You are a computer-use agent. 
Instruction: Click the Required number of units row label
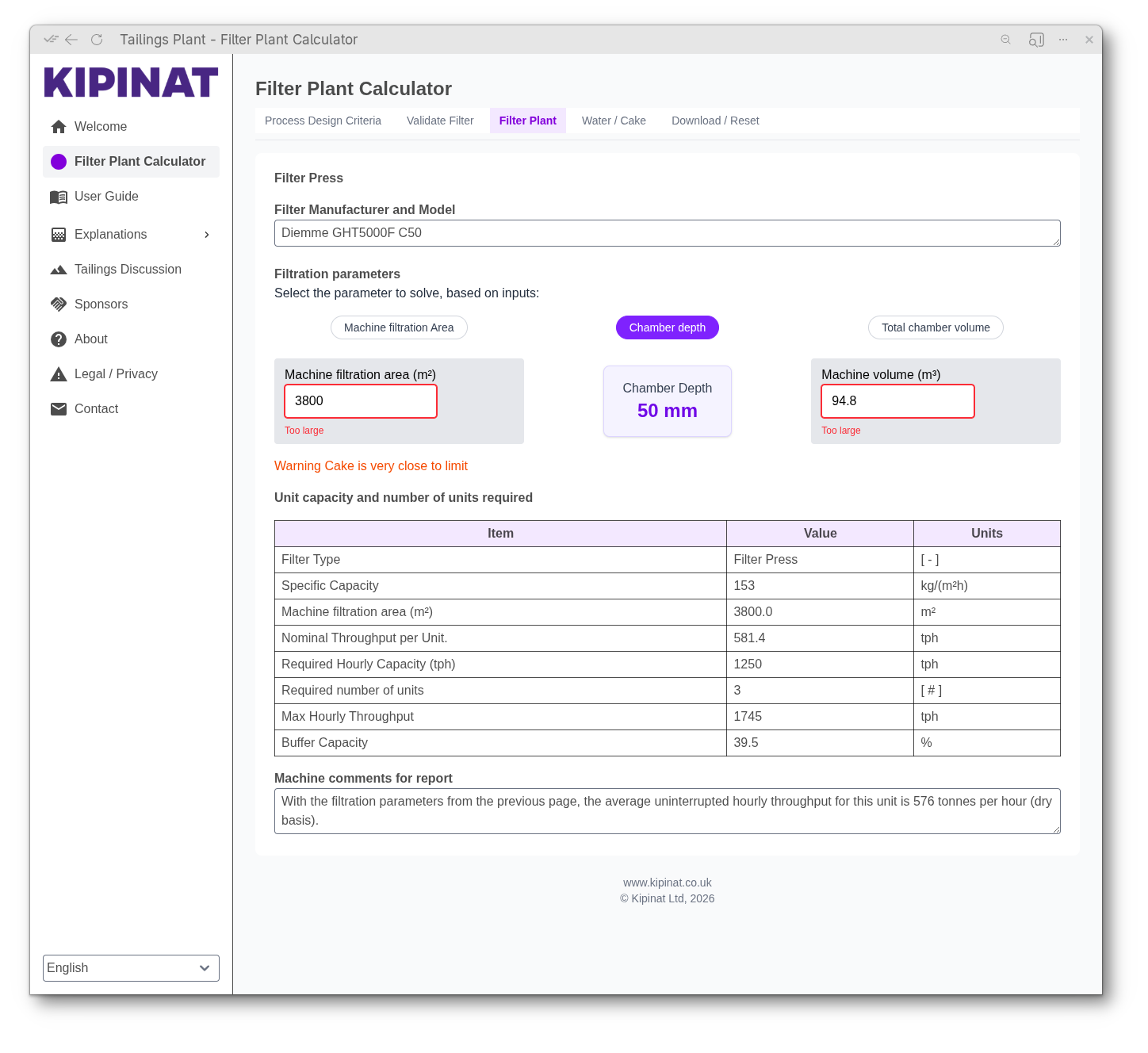pyautogui.click(x=353, y=691)
